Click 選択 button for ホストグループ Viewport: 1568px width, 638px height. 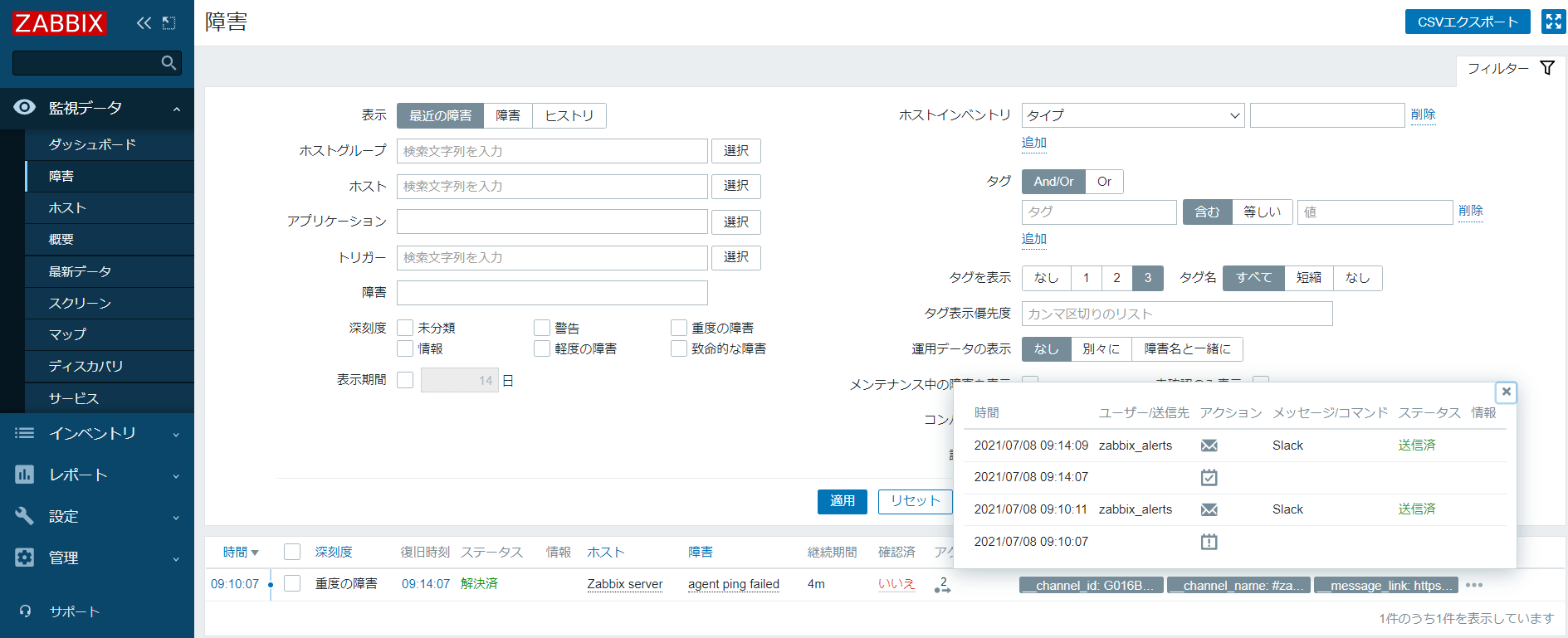(x=736, y=151)
